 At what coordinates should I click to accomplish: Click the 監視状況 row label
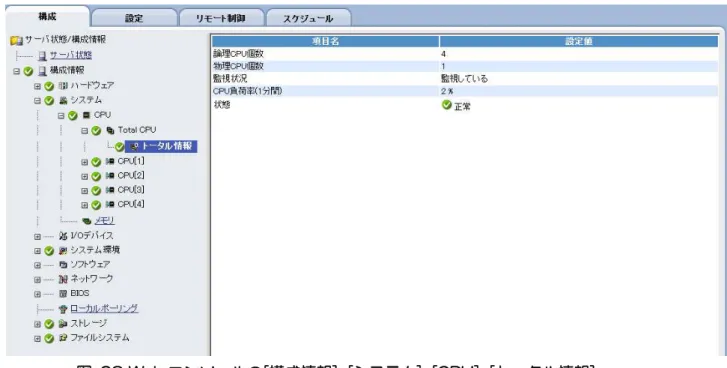pyautogui.click(x=230, y=79)
